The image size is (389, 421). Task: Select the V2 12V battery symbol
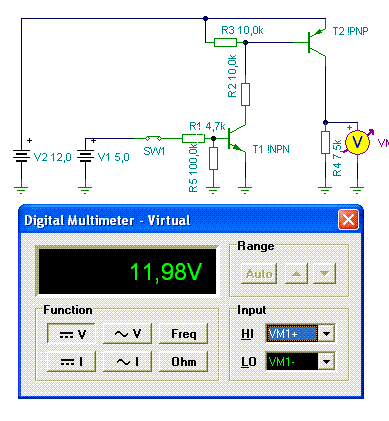[x=21, y=156]
